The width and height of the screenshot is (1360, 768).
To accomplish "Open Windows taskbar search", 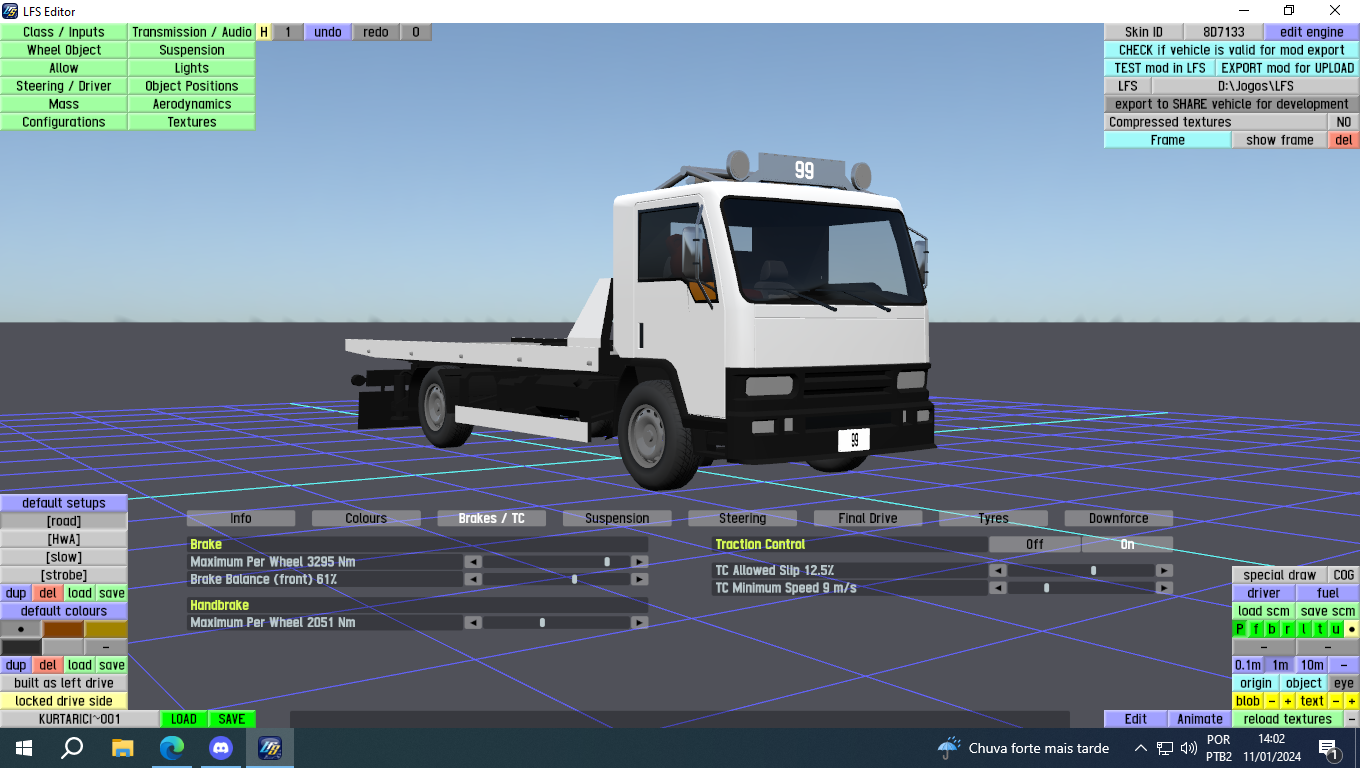I will coord(72,748).
